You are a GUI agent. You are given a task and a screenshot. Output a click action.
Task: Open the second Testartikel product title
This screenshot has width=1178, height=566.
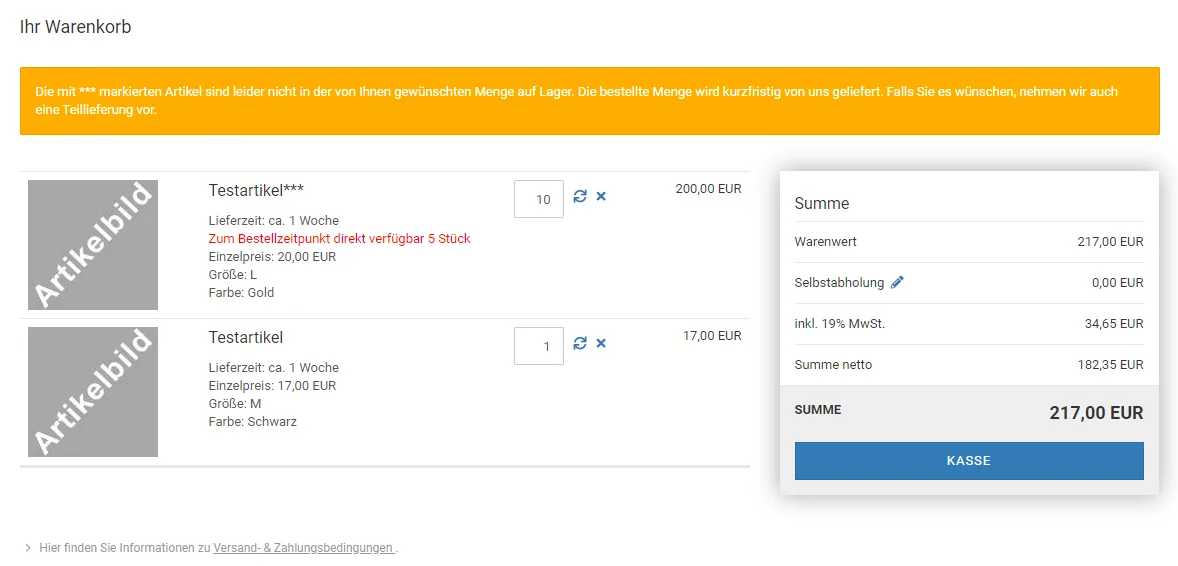pos(246,337)
